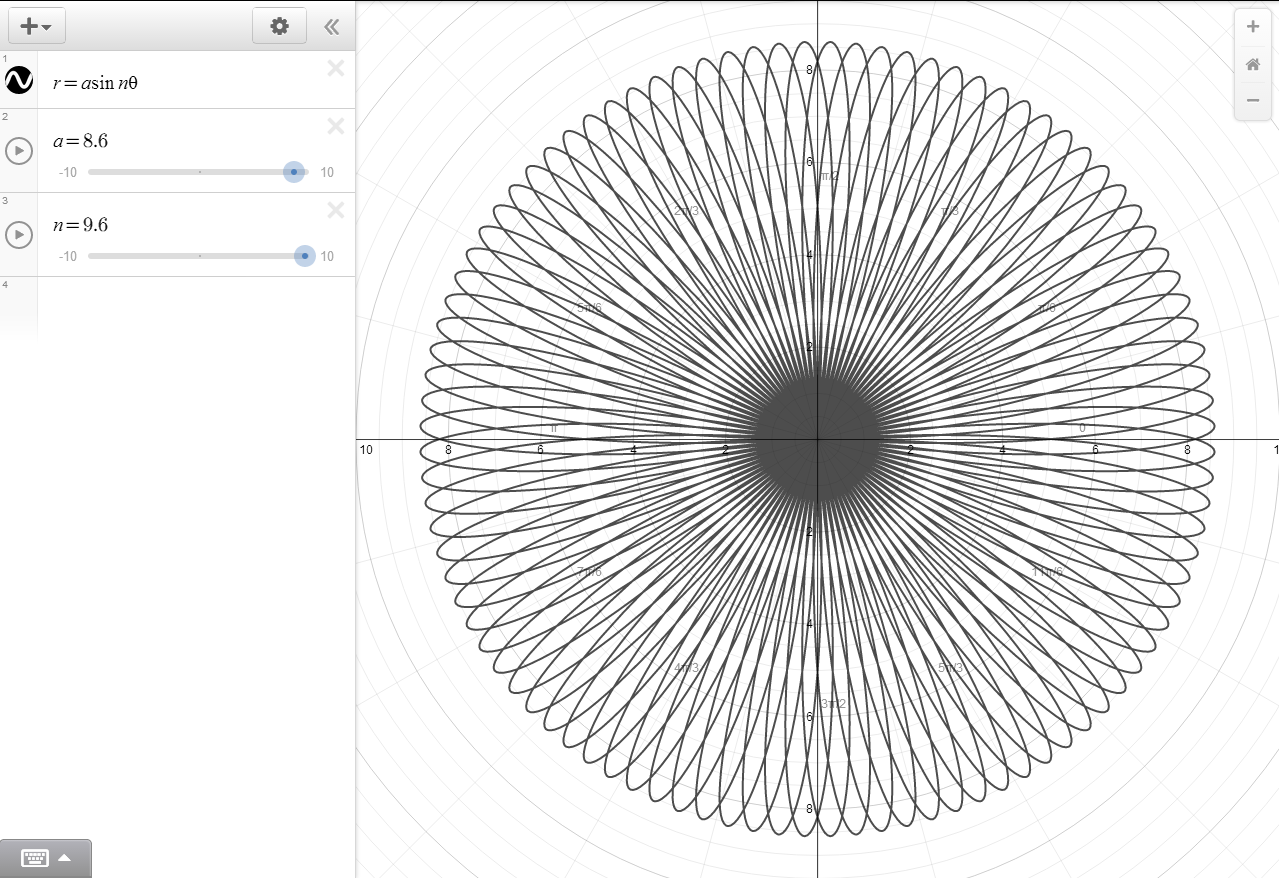The image size is (1279, 878).
Task: Click the n slider handle
Action: click(x=305, y=256)
